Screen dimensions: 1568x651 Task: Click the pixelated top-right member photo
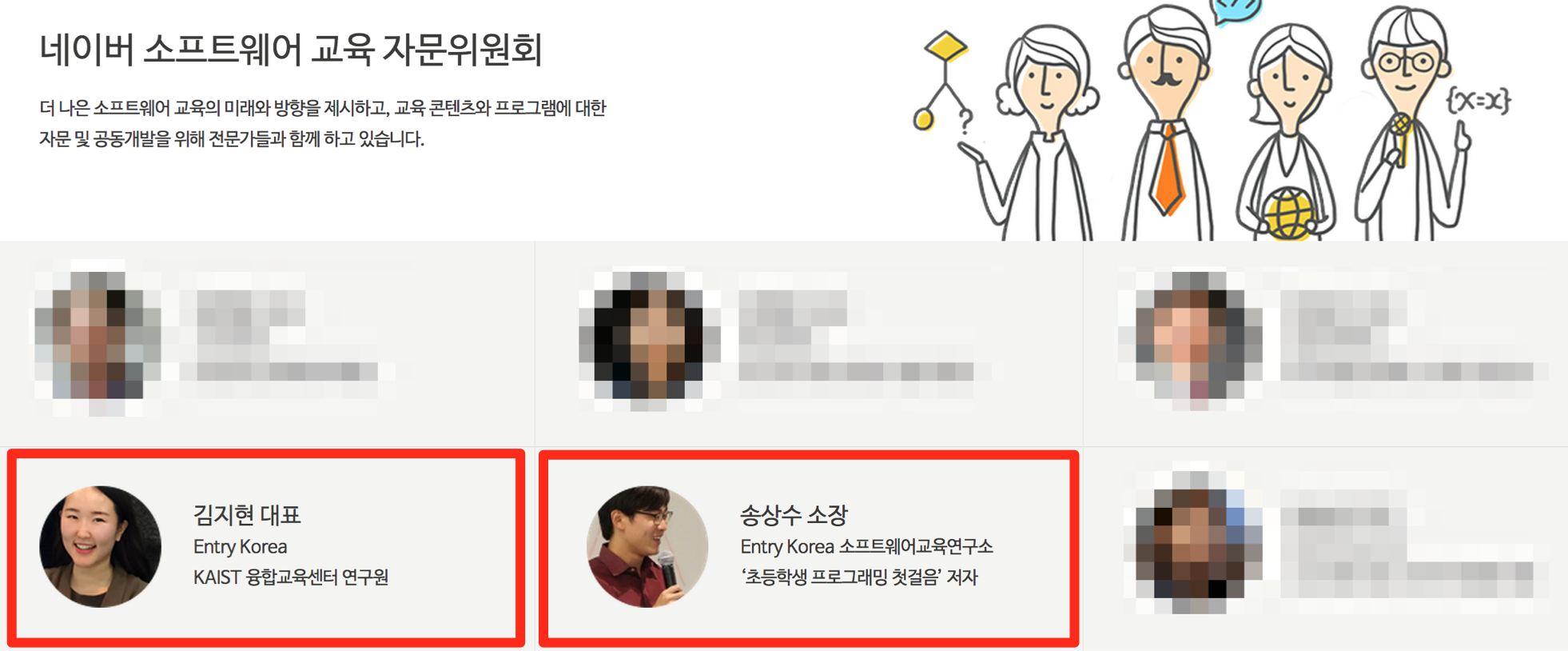pos(1191,336)
